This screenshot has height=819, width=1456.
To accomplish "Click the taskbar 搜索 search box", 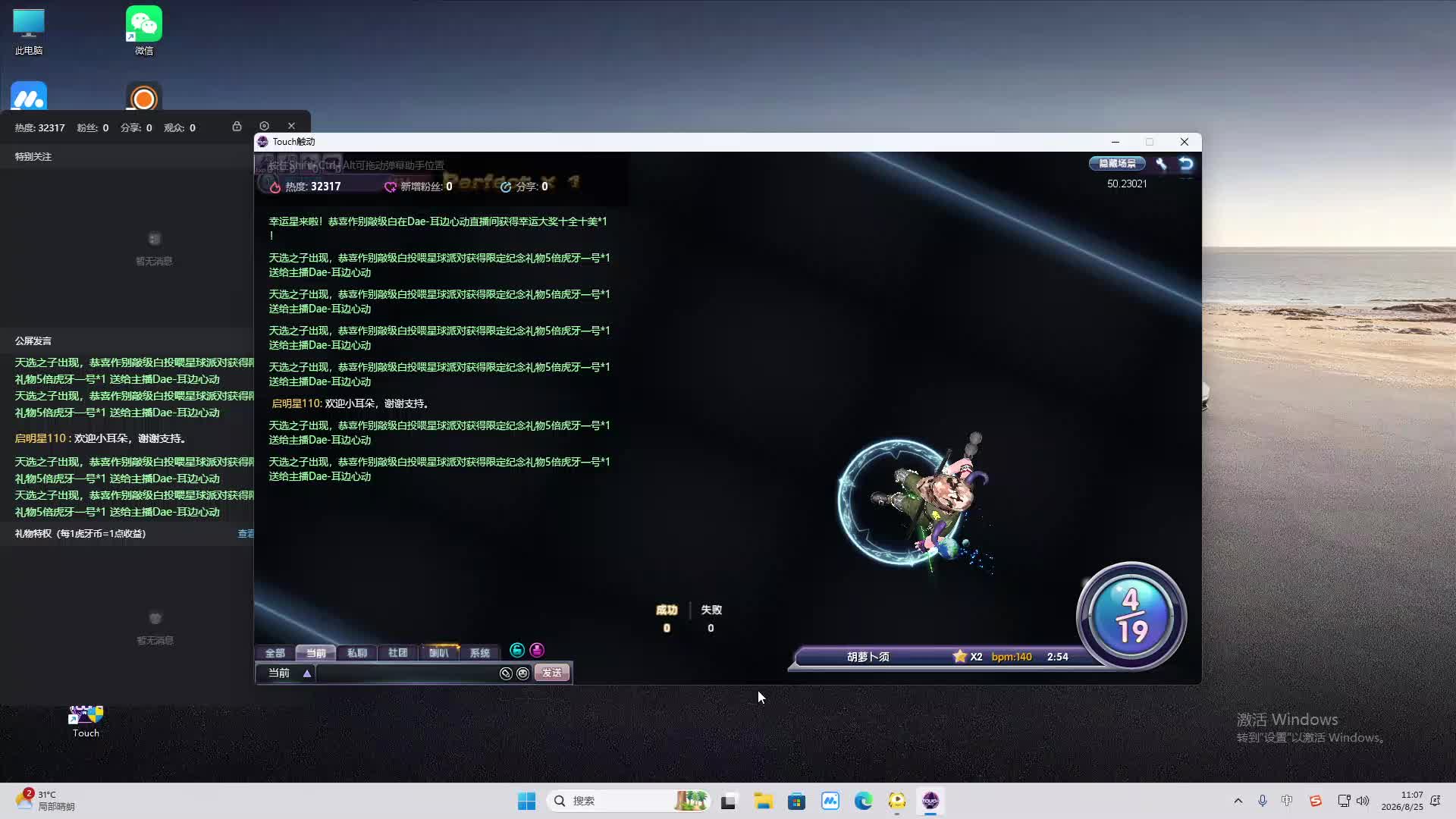I will click(628, 801).
